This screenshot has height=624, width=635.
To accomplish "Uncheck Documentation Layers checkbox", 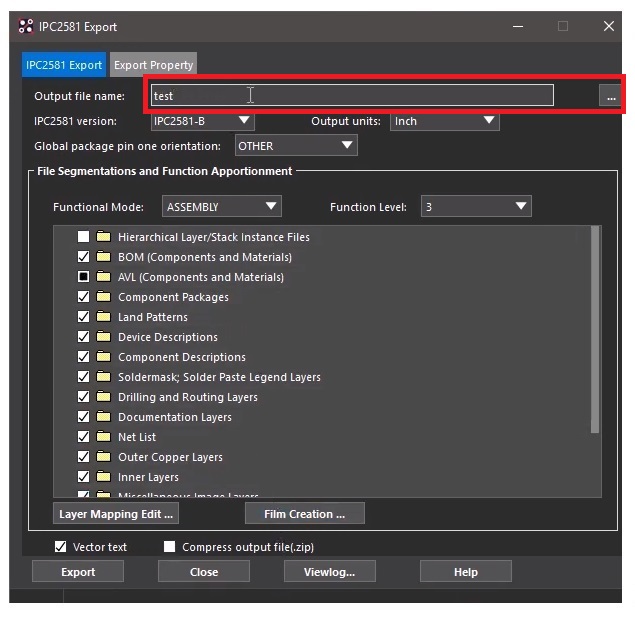I will pos(83,416).
